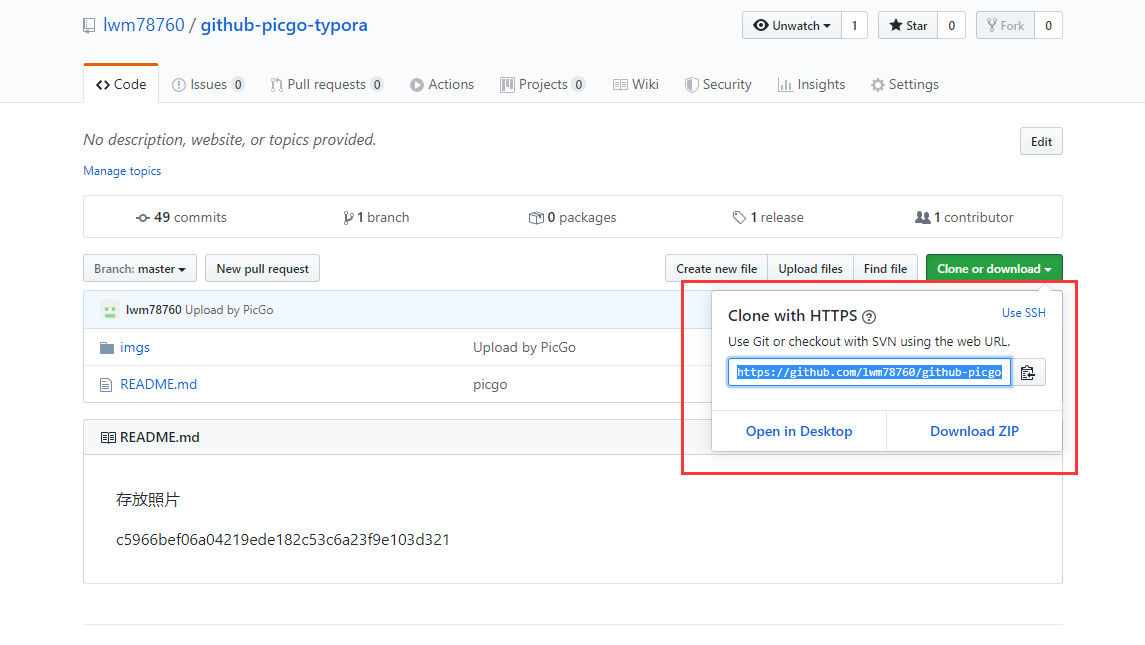The width and height of the screenshot is (1145, 645).
Task: View the 0 packages page
Action: pyautogui.click(x=572, y=218)
